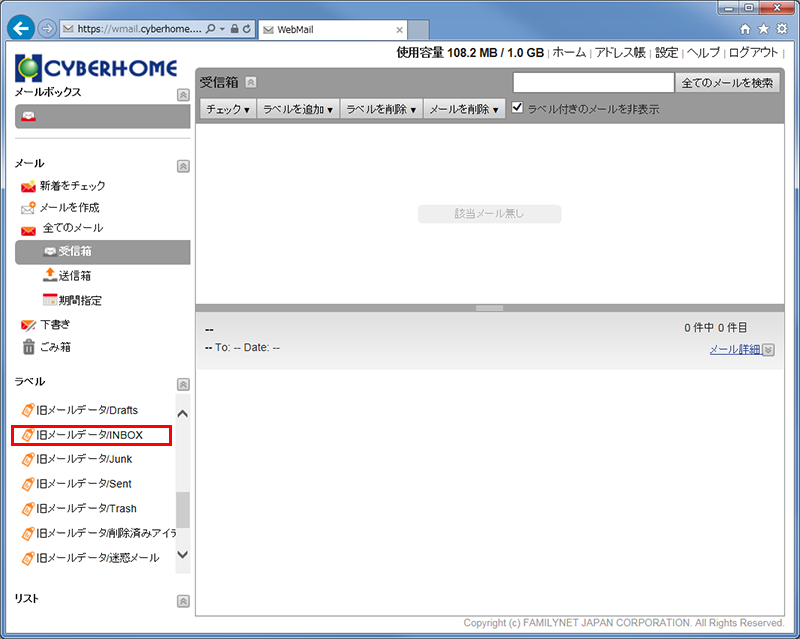This screenshot has height=639, width=800.
Task: Open the 下書き drafts icon
Action: coord(28,325)
